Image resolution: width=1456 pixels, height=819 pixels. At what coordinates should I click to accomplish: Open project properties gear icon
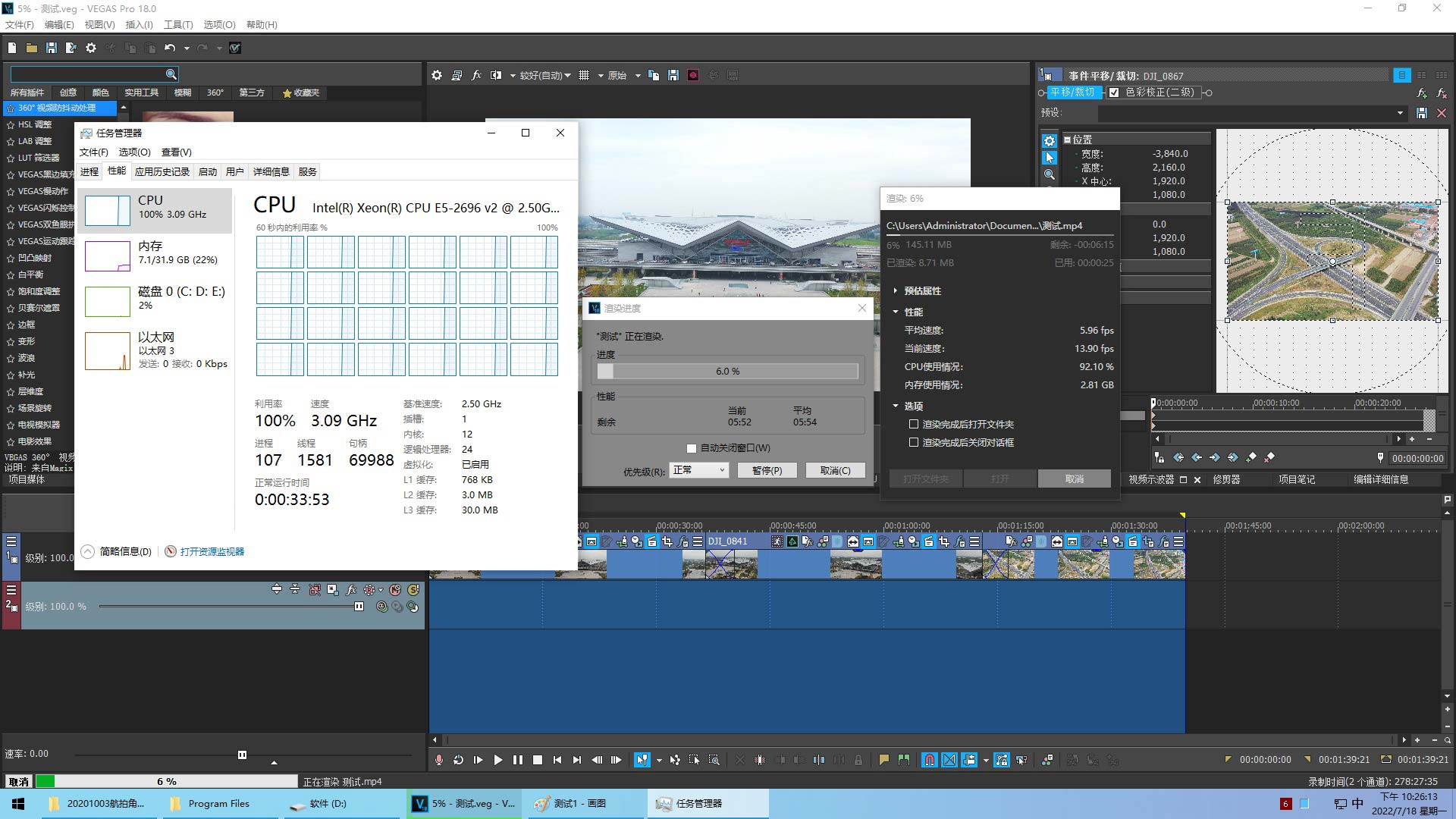pos(91,48)
